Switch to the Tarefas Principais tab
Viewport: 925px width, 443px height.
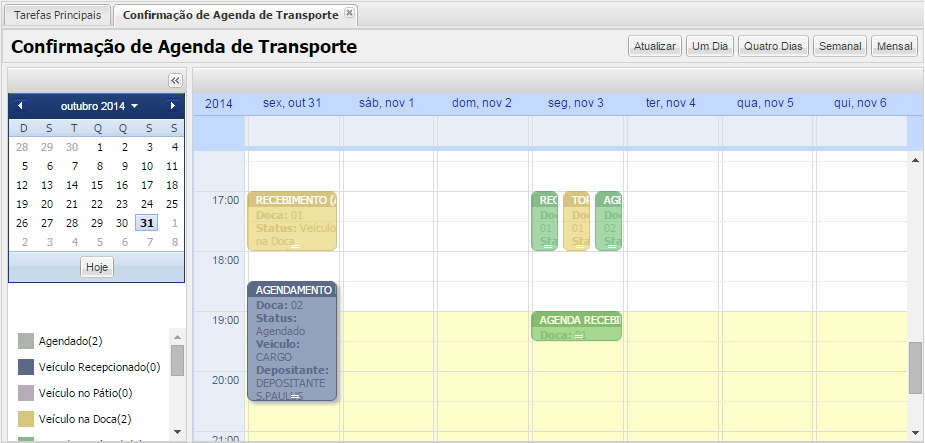click(57, 15)
